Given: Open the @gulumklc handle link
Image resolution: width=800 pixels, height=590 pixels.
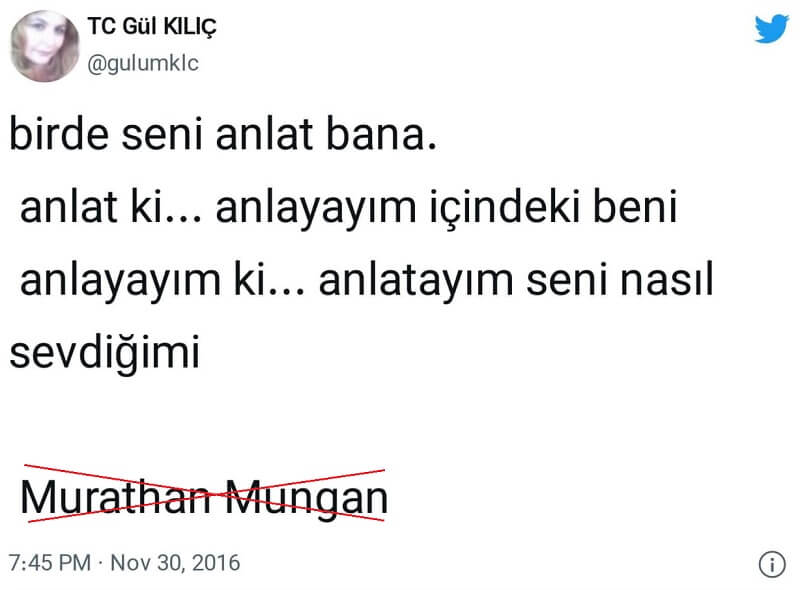Looking at the screenshot, I should point(143,63).
